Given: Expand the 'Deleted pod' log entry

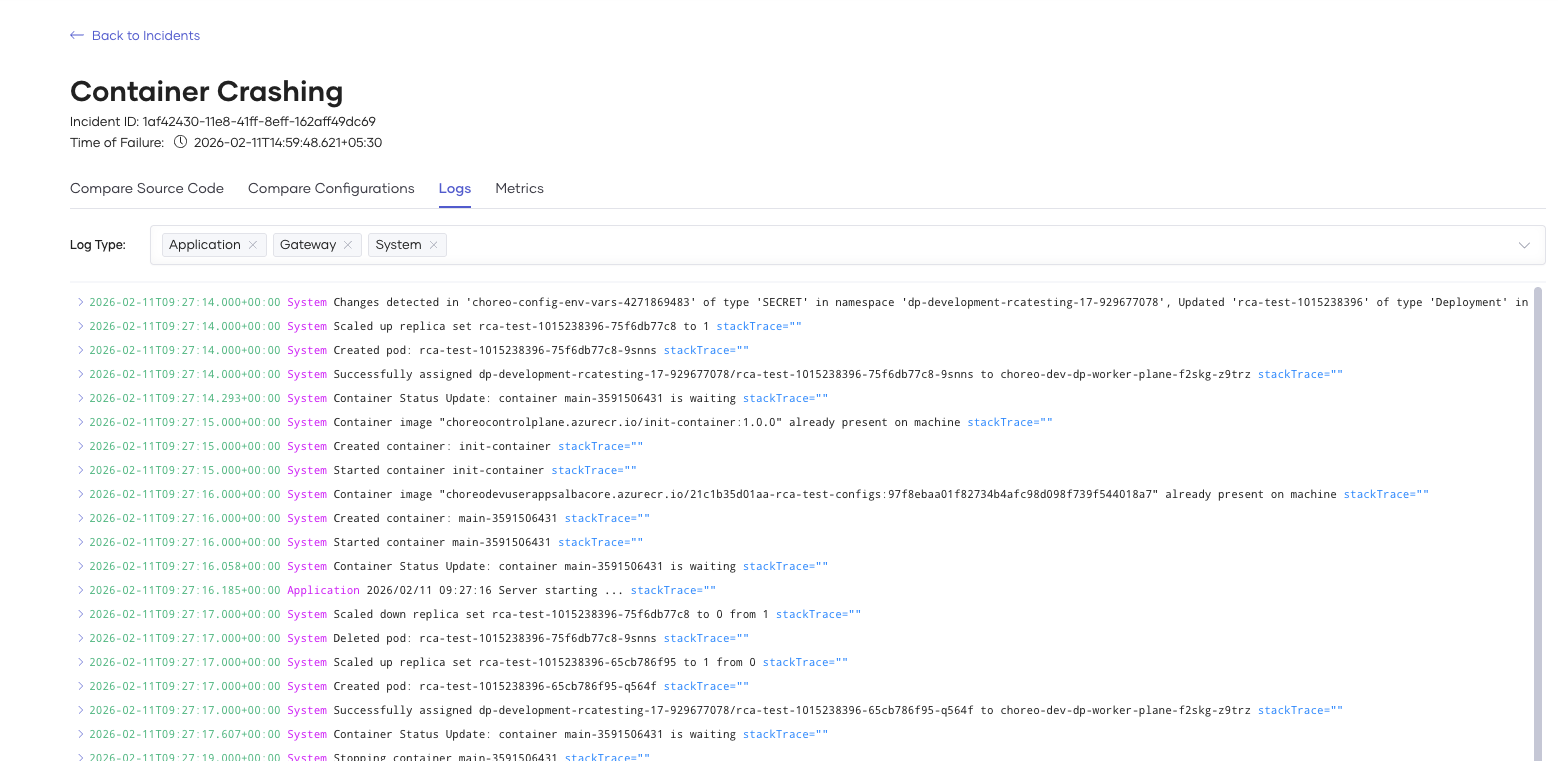Looking at the screenshot, I should (80, 638).
